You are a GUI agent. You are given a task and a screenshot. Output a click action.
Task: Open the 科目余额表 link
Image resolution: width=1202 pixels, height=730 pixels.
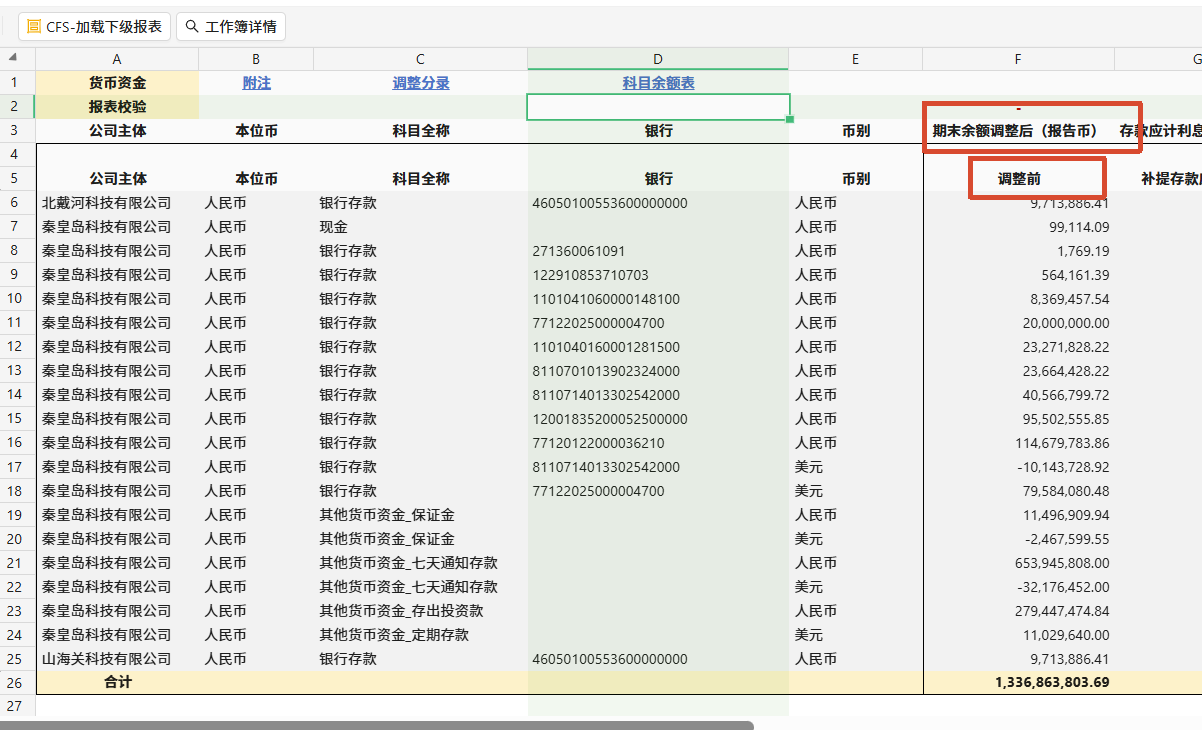pos(658,83)
